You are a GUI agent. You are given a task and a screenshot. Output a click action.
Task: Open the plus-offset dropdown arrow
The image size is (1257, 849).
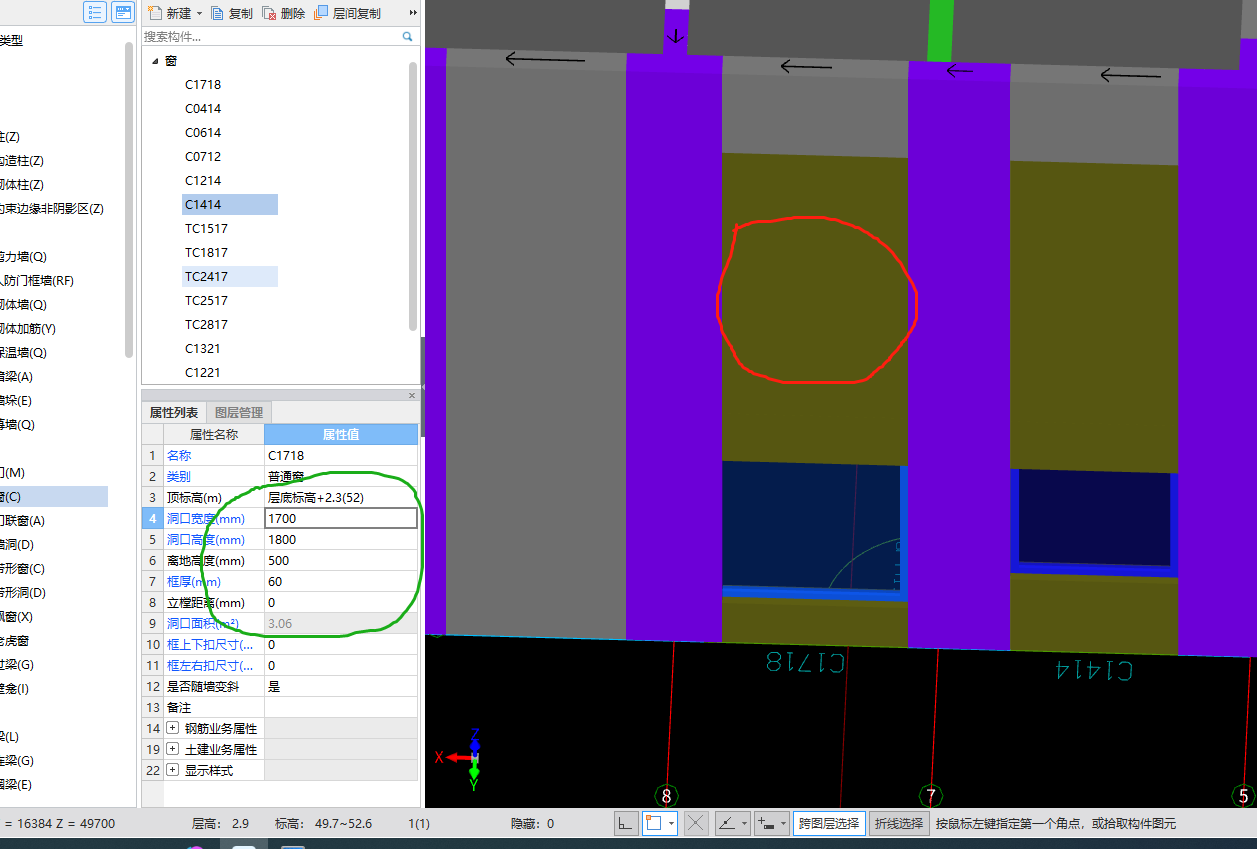pos(784,824)
